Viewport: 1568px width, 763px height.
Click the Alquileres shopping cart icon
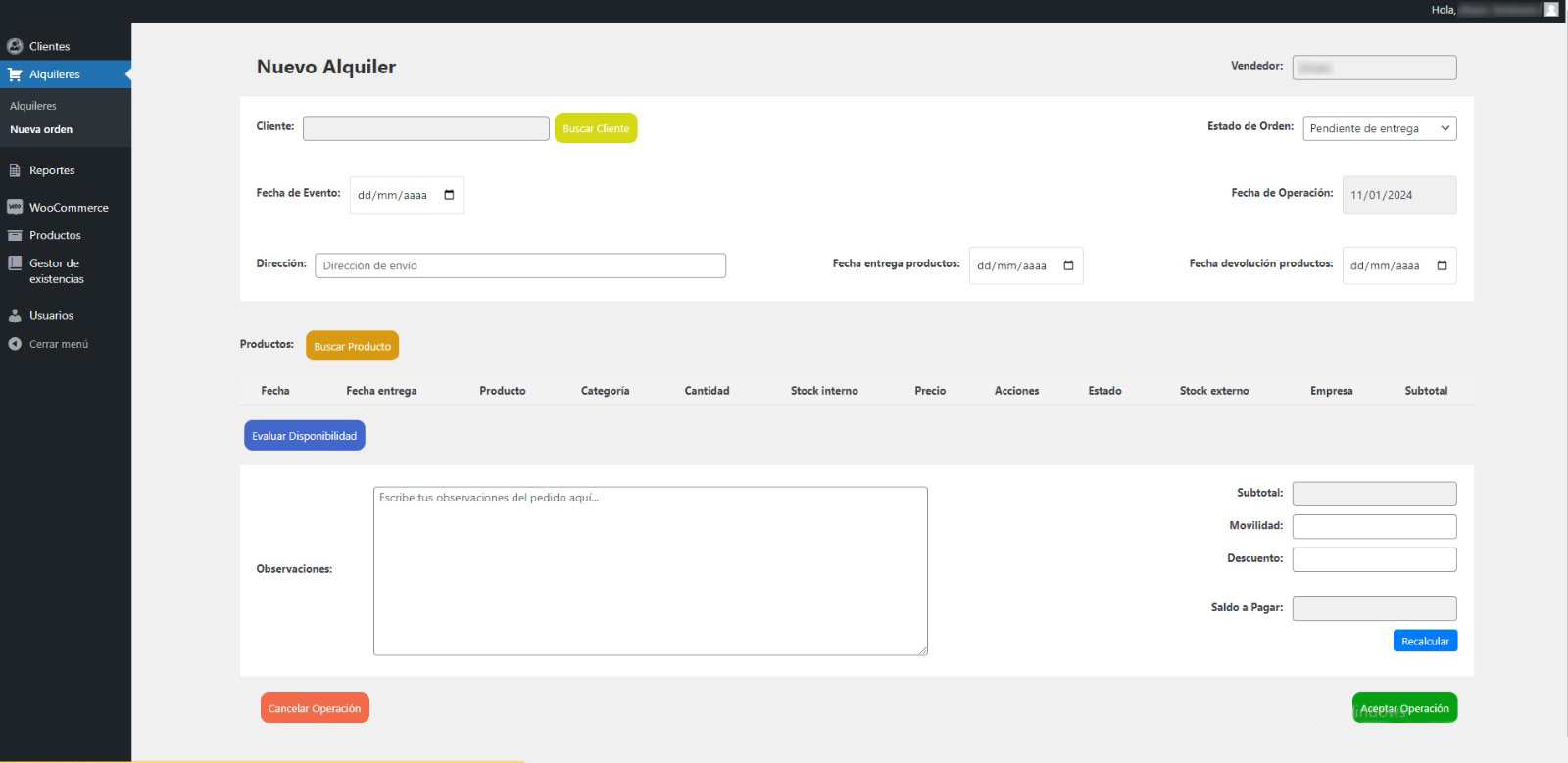[x=15, y=74]
